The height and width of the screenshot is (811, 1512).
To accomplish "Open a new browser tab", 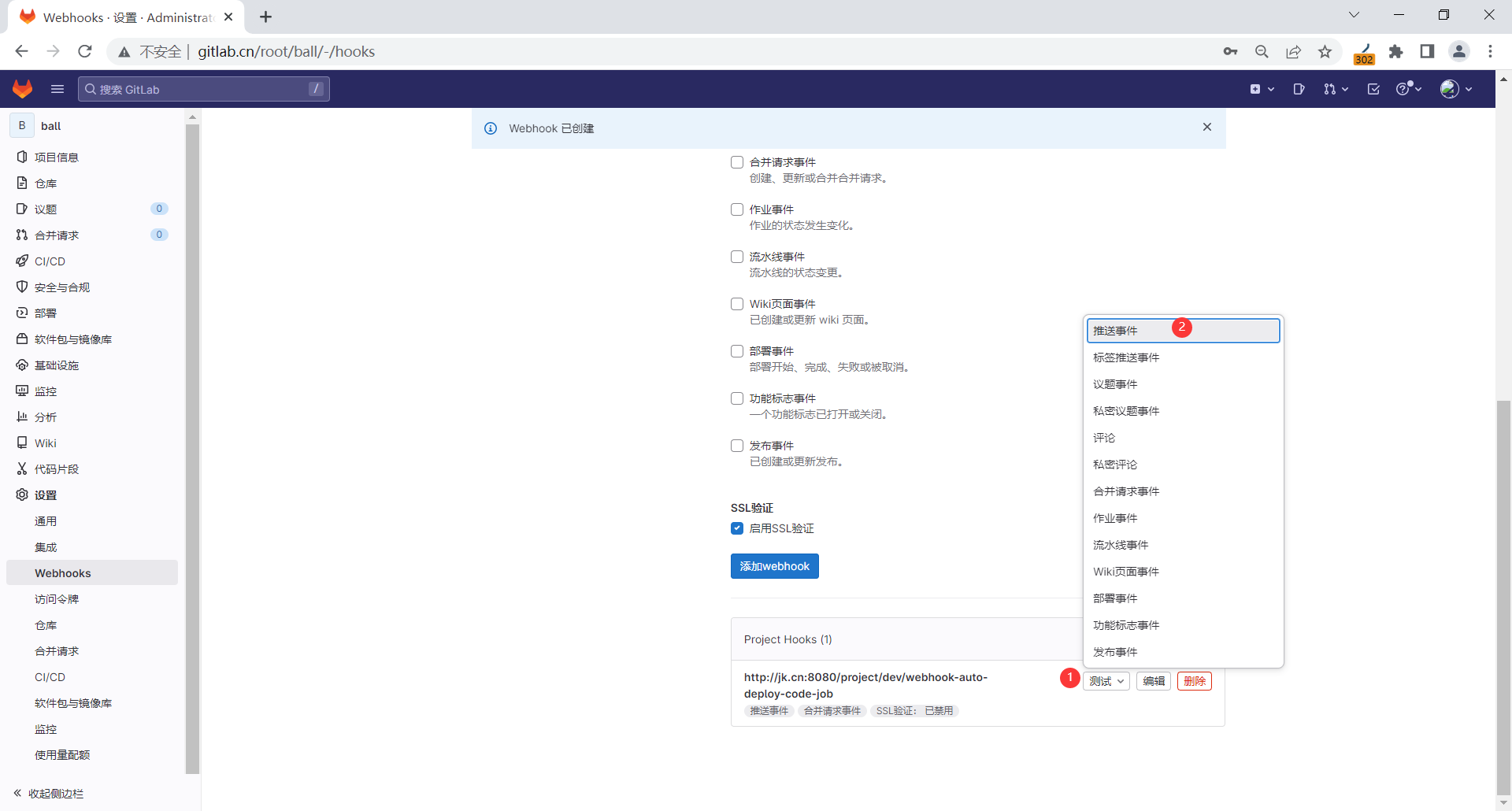I will pyautogui.click(x=266, y=17).
